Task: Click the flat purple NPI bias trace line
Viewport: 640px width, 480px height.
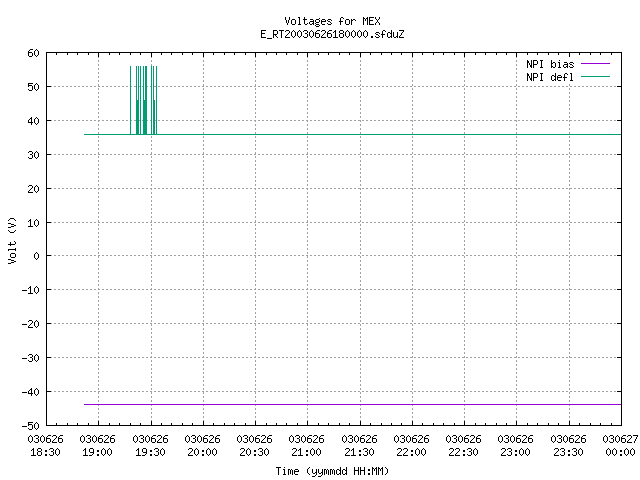Action: click(x=353, y=404)
